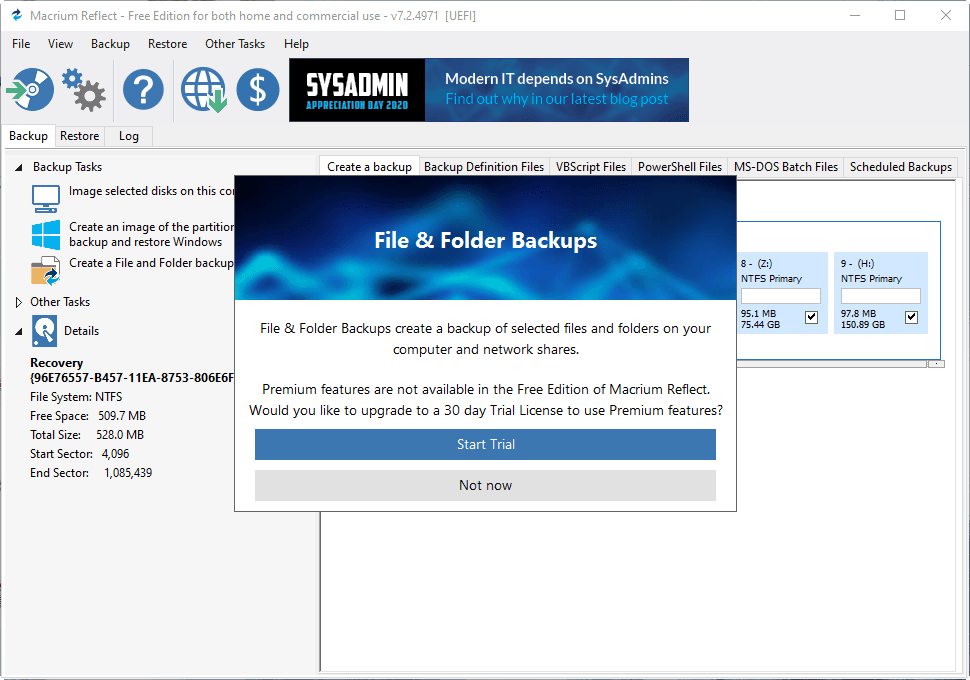Click the Z: partition usage bar
This screenshot has height=680, width=970.
[781, 296]
